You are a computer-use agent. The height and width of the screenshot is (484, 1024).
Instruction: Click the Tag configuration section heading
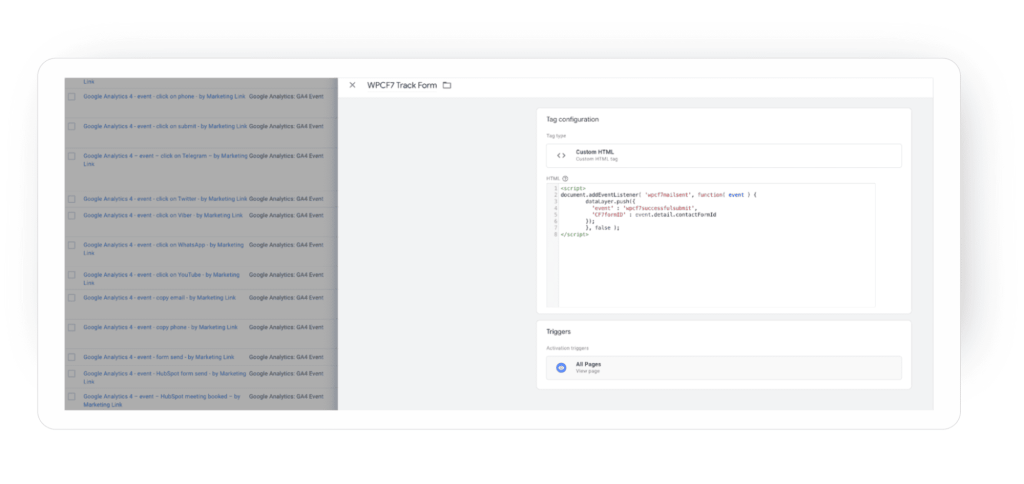pos(572,120)
